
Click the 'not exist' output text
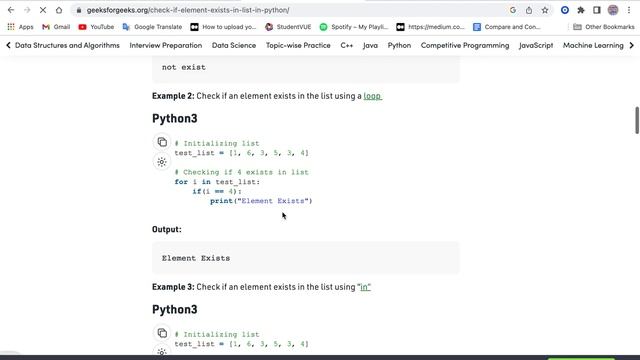(x=184, y=67)
